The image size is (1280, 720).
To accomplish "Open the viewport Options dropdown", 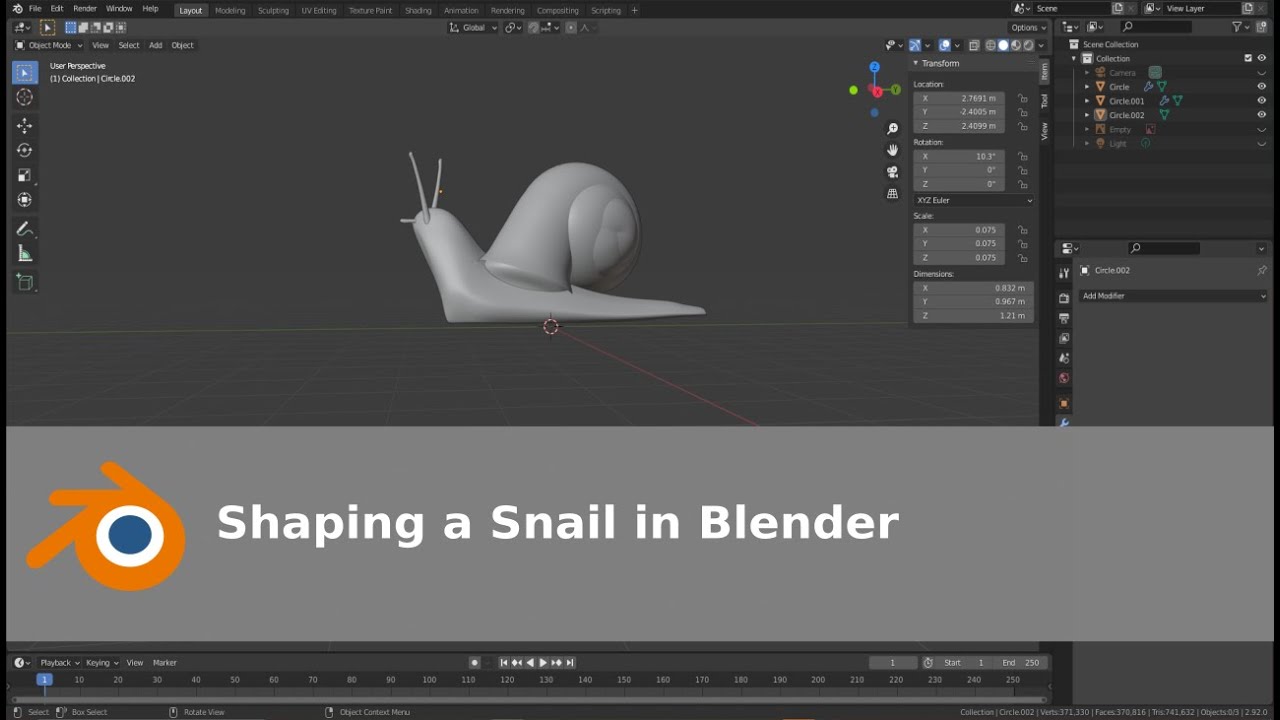I will click(1028, 28).
